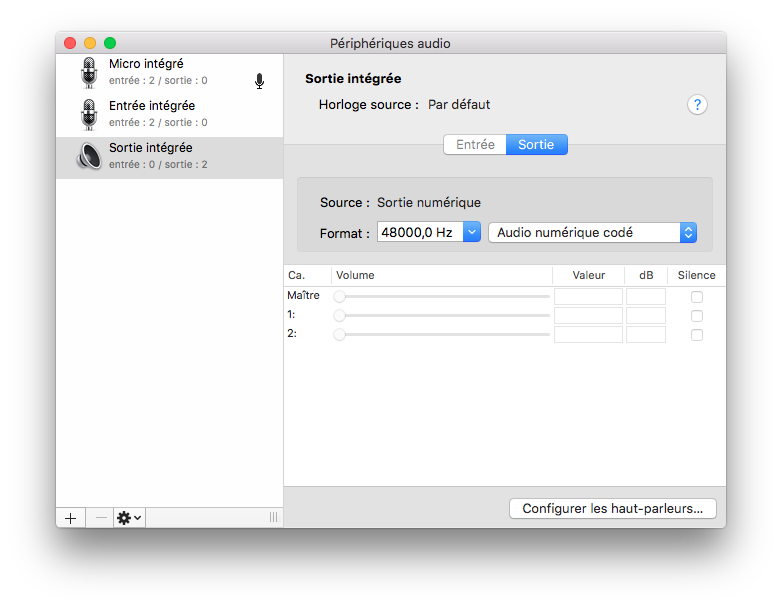Image resolution: width=782 pixels, height=608 pixels.
Task: Click the Micro intégré microphone icon
Action: (89, 73)
